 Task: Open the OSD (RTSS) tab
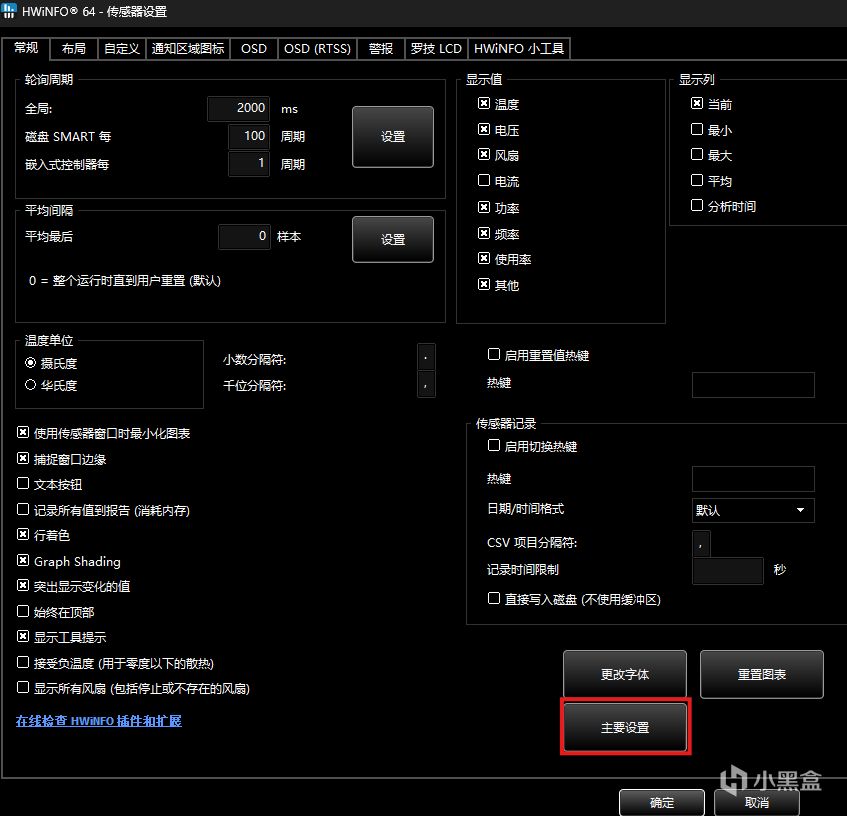[x=317, y=49]
